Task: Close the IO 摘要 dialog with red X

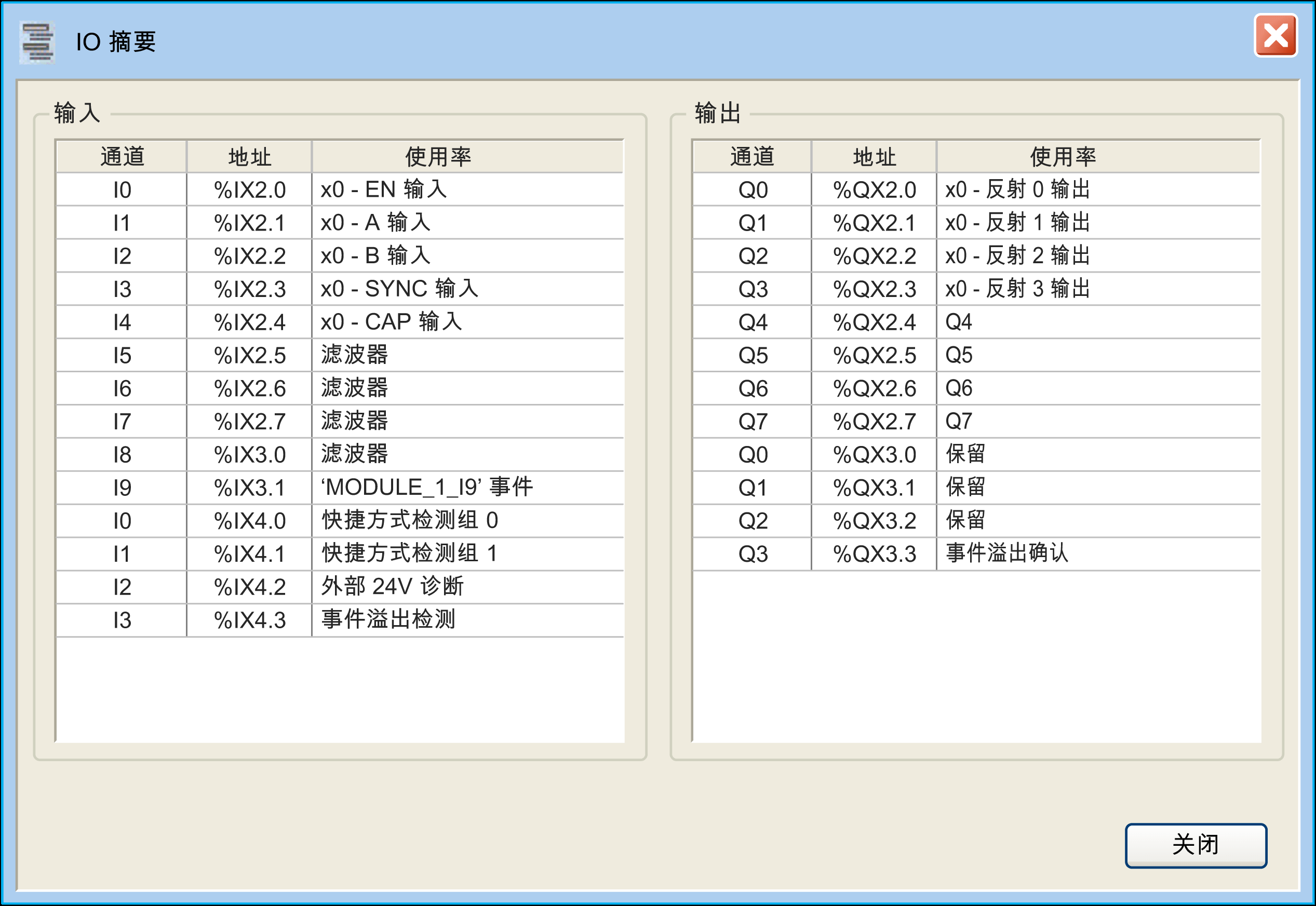Action: click(x=1275, y=36)
